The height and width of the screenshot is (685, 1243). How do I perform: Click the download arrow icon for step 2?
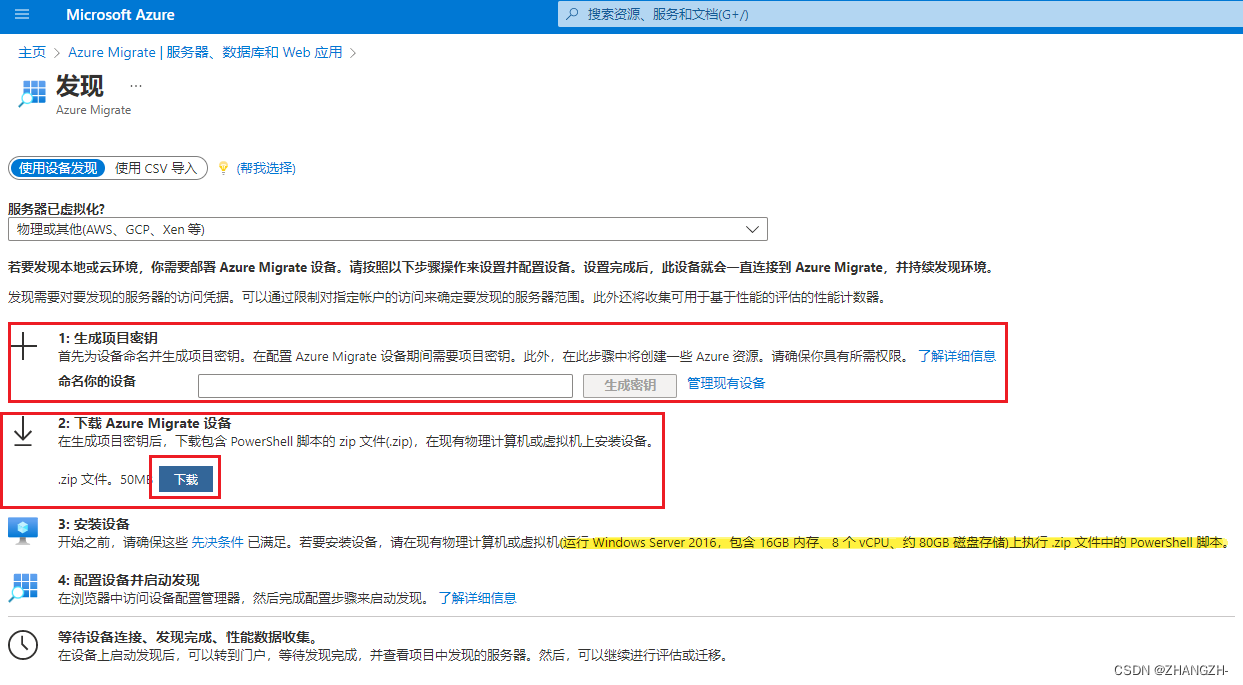pos(23,431)
